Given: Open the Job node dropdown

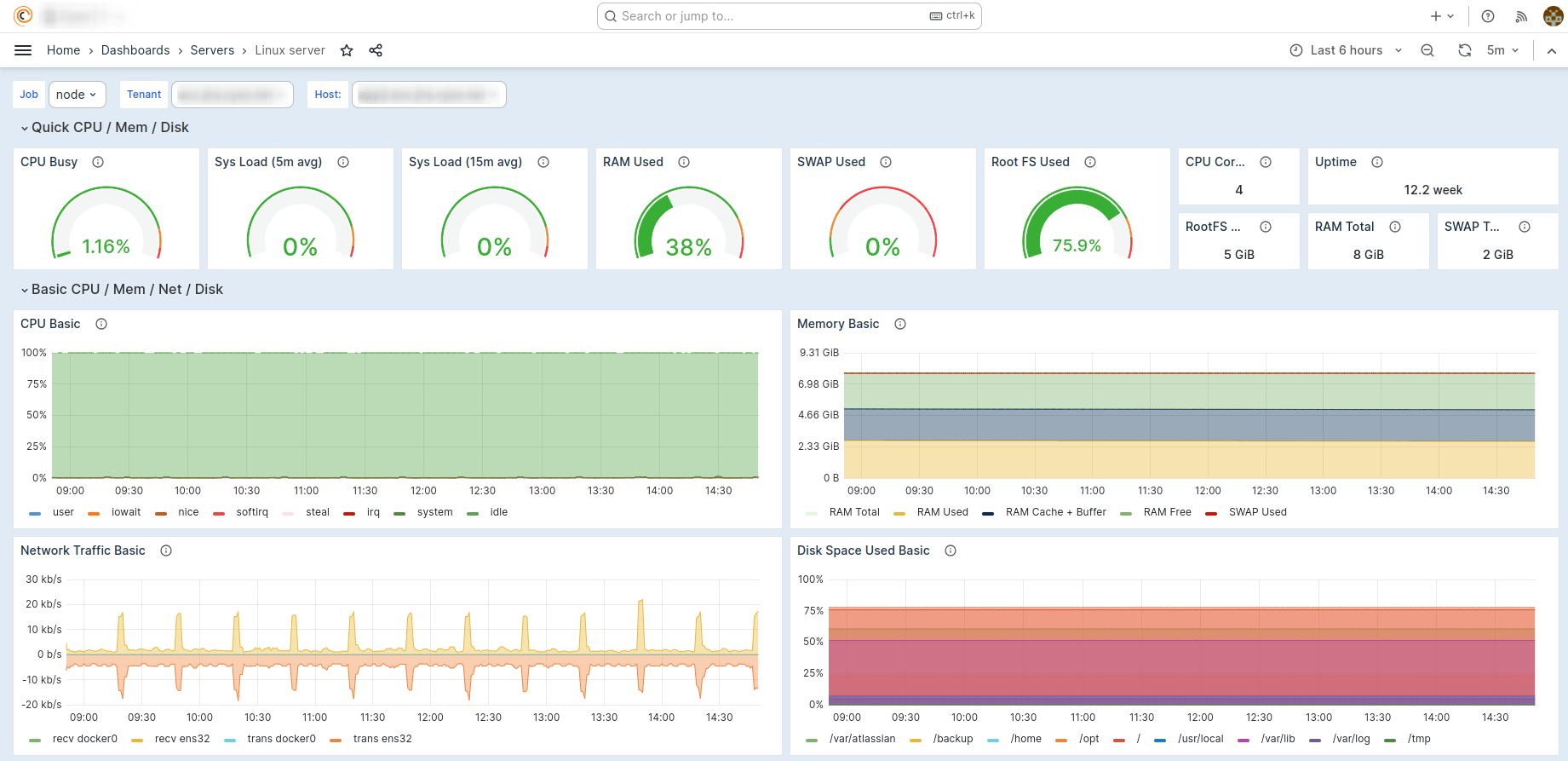Looking at the screenshot, I should tap(77, 95).
